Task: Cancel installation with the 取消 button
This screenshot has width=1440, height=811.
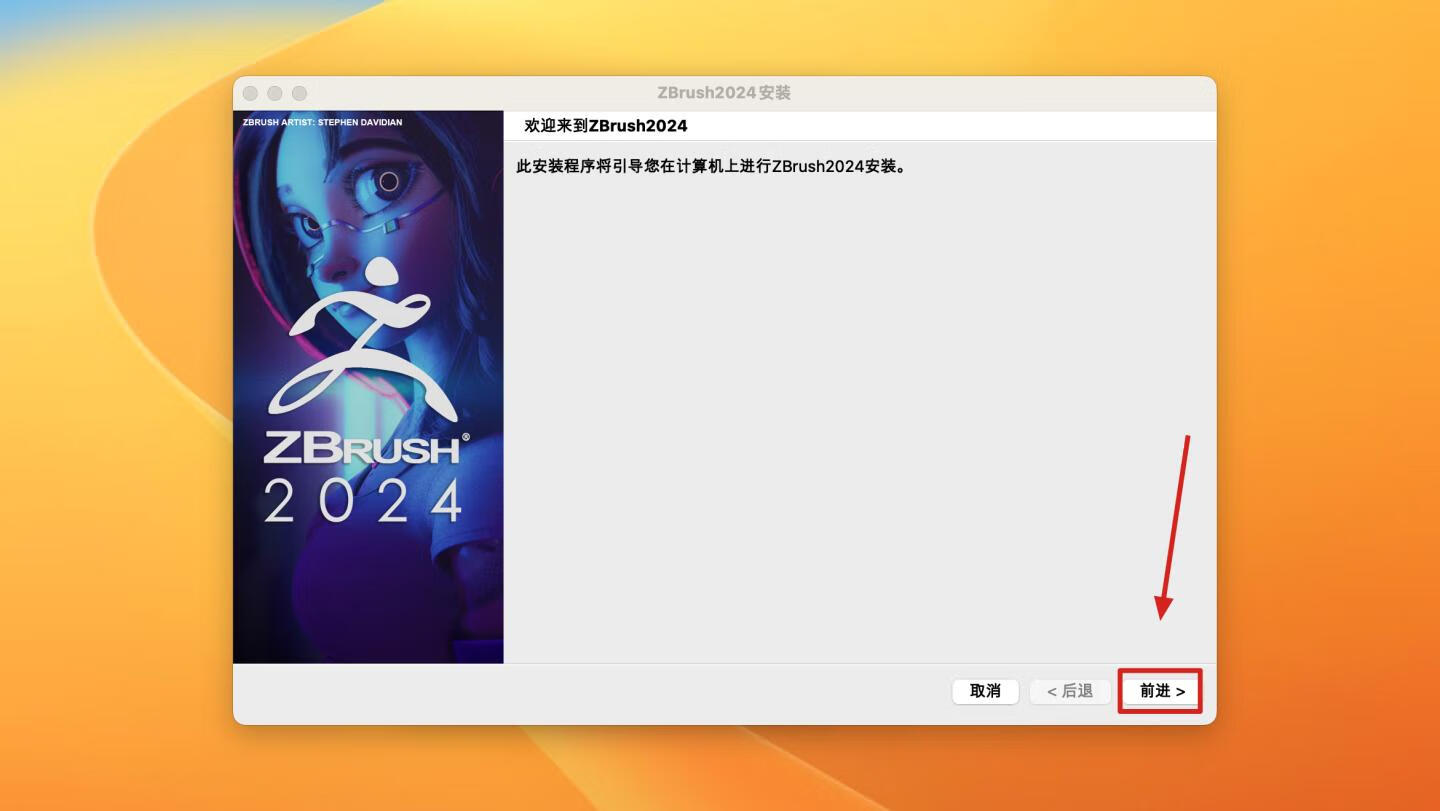Action: [x=985, y=691]
